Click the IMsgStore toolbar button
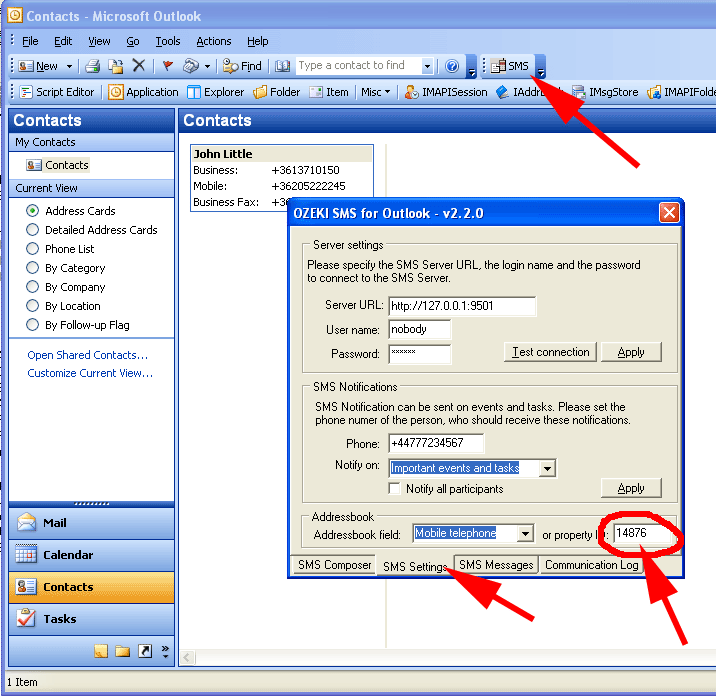The height and width of the screenshot is (696, 716). 605,92
